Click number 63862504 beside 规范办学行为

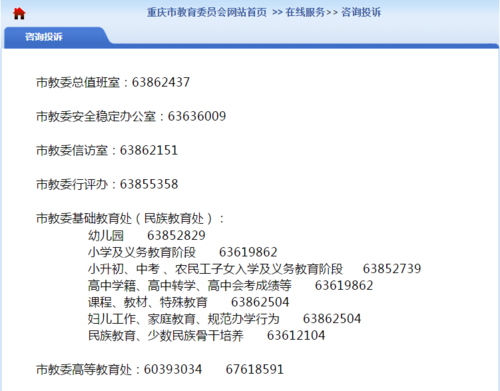pos(332,319)
